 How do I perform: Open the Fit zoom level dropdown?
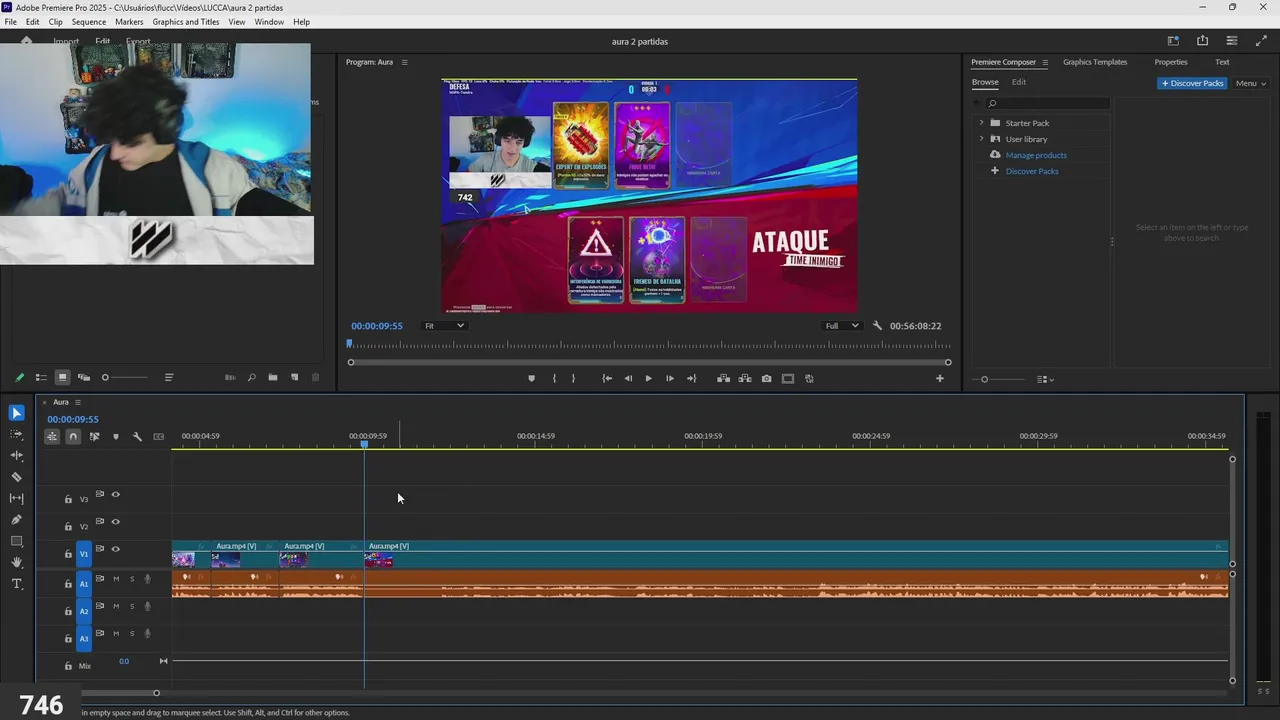tap(444, 325)
